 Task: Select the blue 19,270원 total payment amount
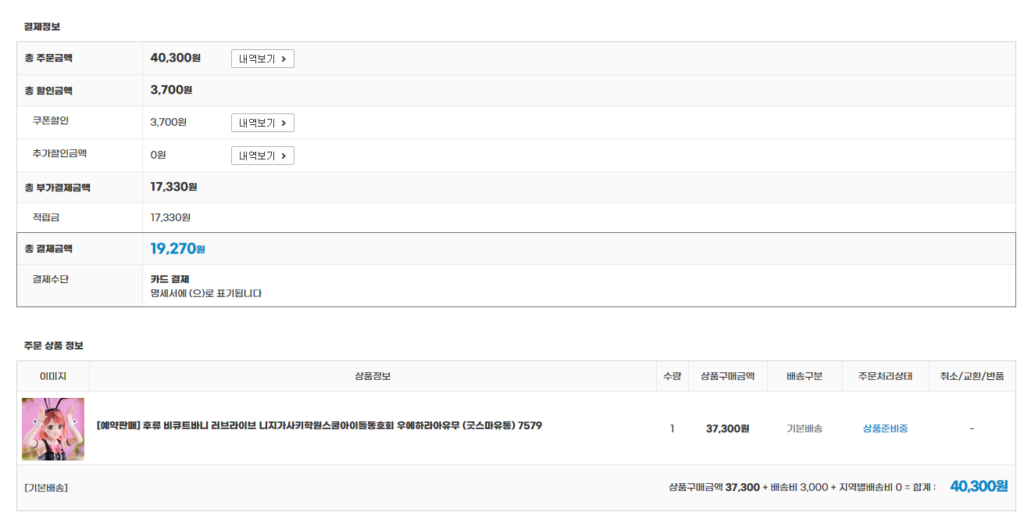(x=177, y=249)
